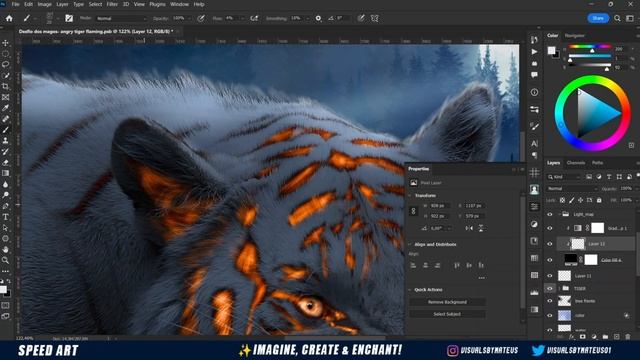Open layer filter Kind dropdown

pos(564,177)
